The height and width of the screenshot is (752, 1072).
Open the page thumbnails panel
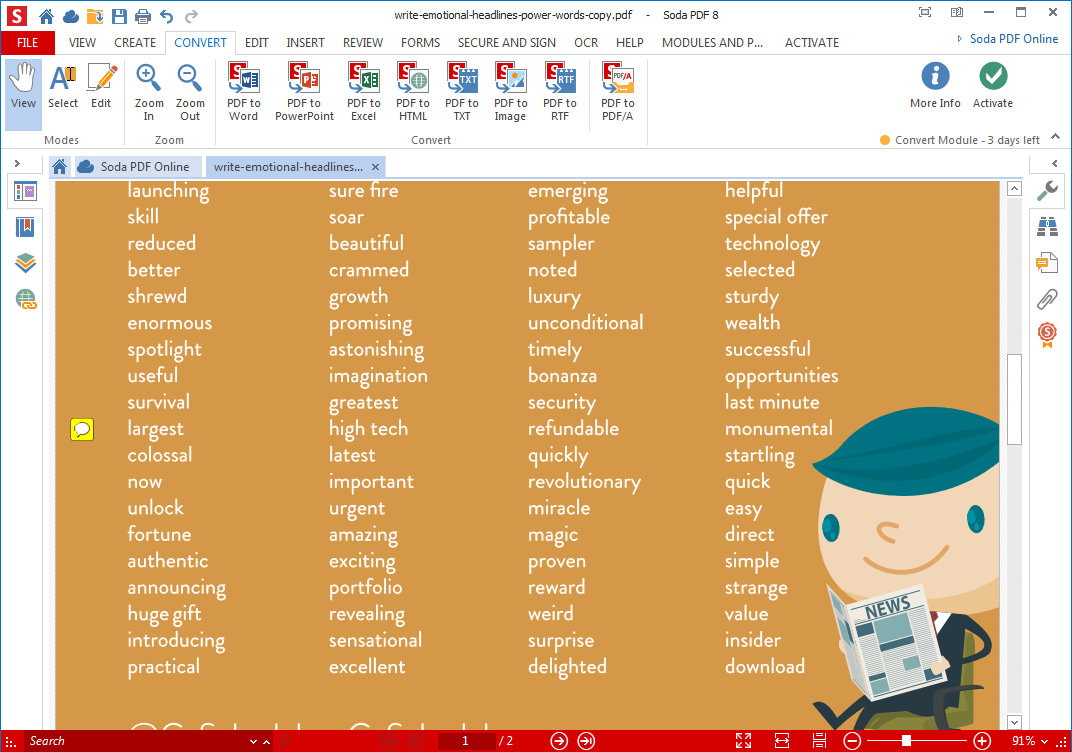pyautogui.click(x=24, y=190)
